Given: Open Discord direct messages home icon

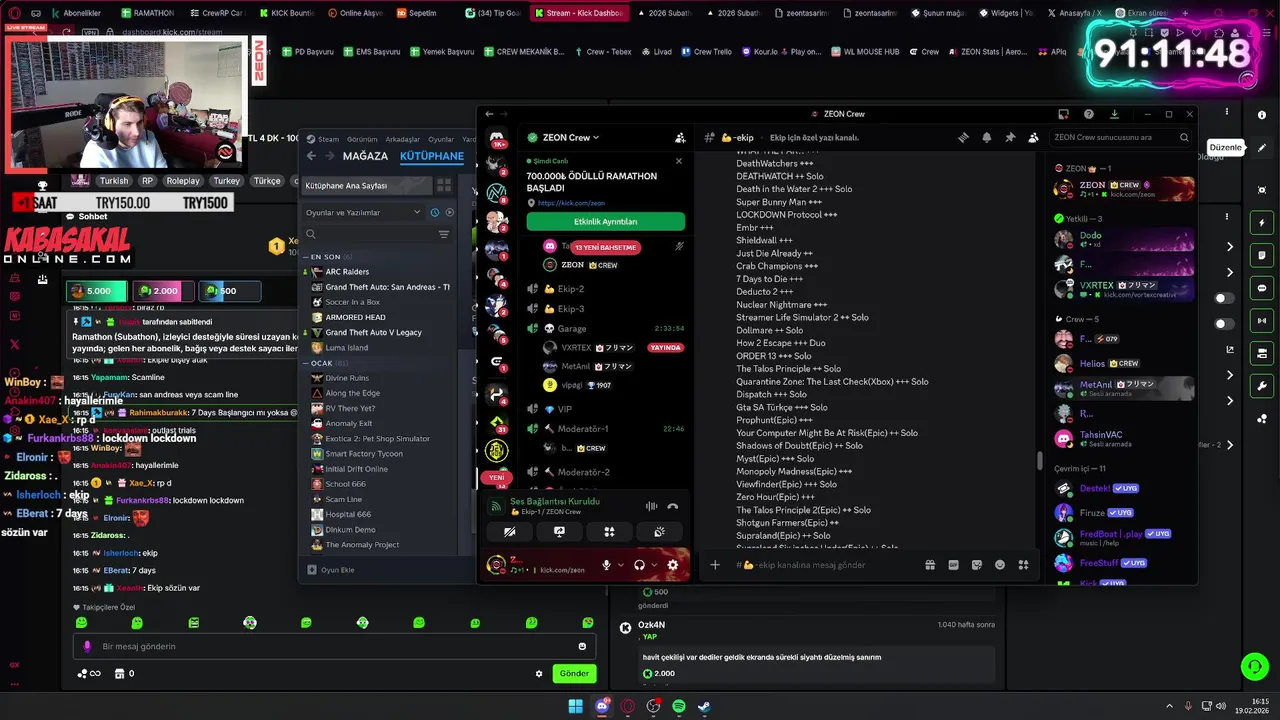Looking at the screenshot, I should 496,137.
